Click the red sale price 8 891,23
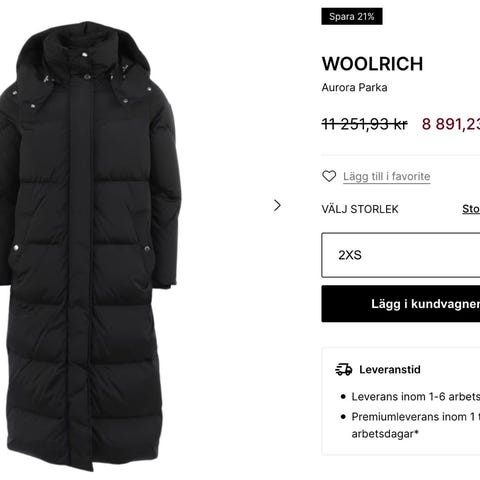The width and height of the screenshot is (480, 480). click(451, 124)
